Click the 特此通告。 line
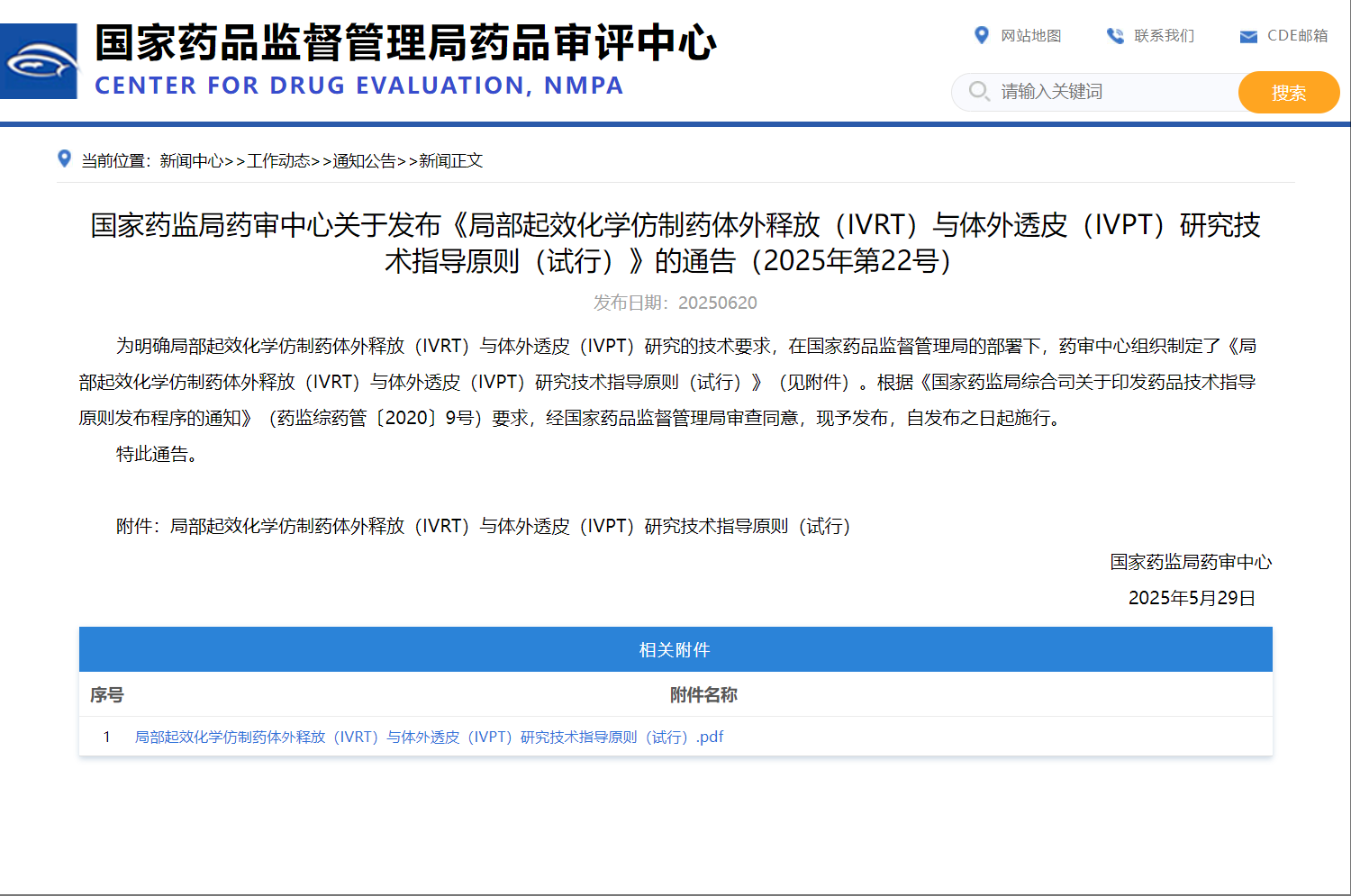 click(157, 454)
